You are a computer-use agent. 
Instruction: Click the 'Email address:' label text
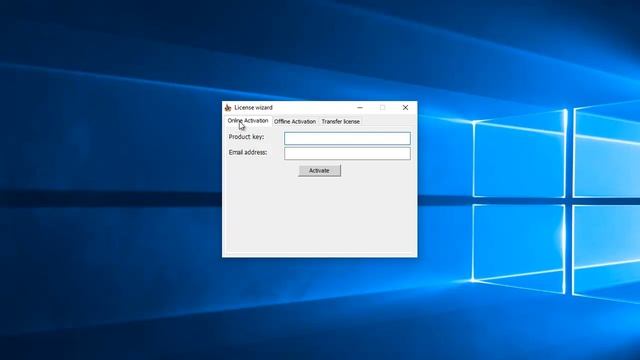(x=248, y=152)
